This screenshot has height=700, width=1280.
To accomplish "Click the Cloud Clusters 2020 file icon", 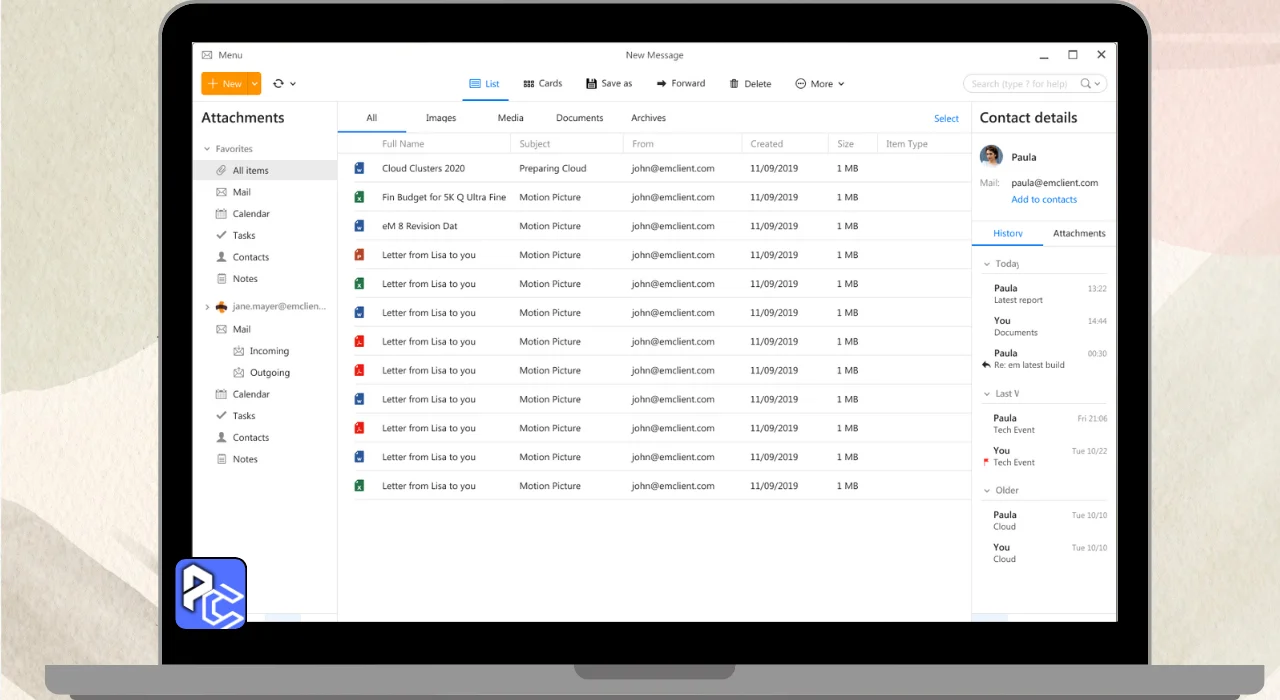I will click(359, 168).
